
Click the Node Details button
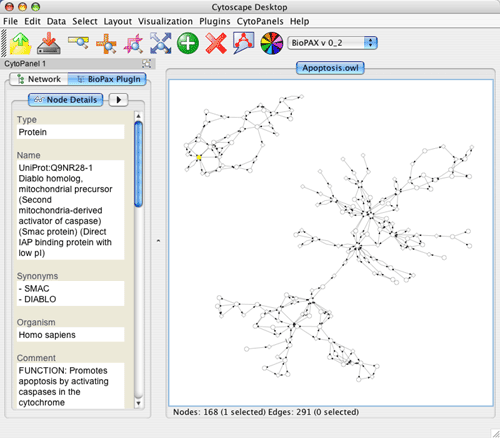[66, 100]
